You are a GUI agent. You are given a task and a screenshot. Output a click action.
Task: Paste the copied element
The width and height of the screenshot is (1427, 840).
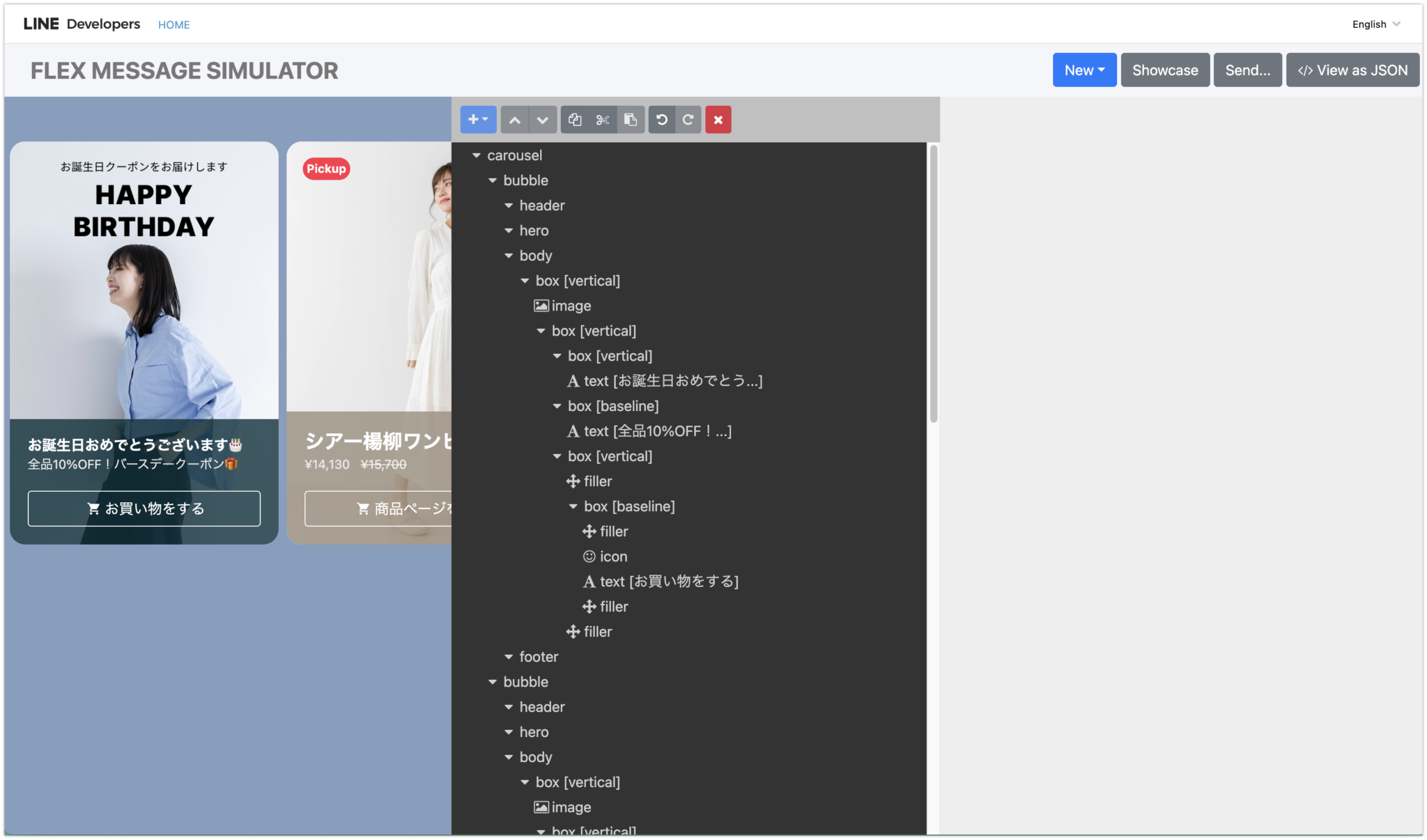pos(631,119)
